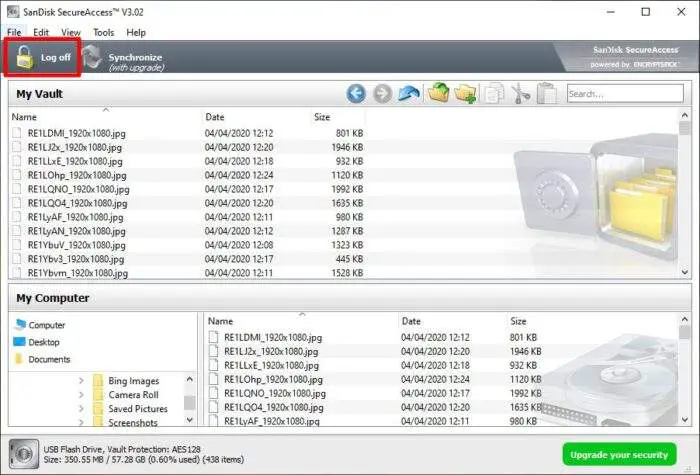700x475 pixels.
Task: Click the vault safe icon in status bar
Action: 24,454
